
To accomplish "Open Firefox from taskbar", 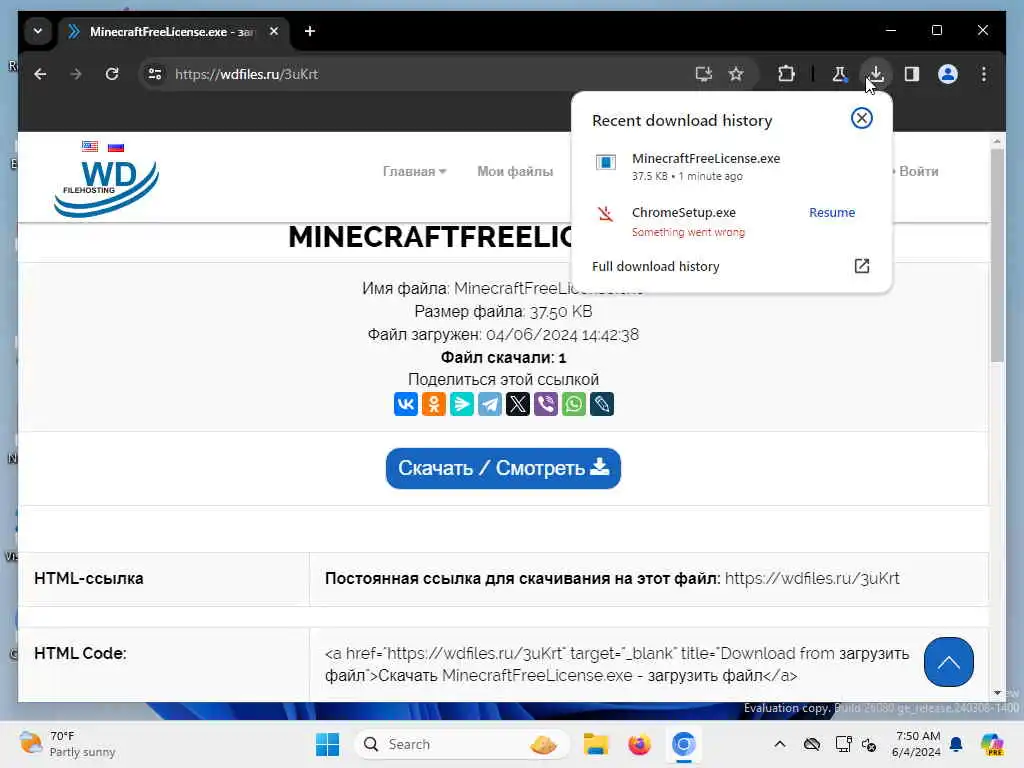I will click(639, 744).
